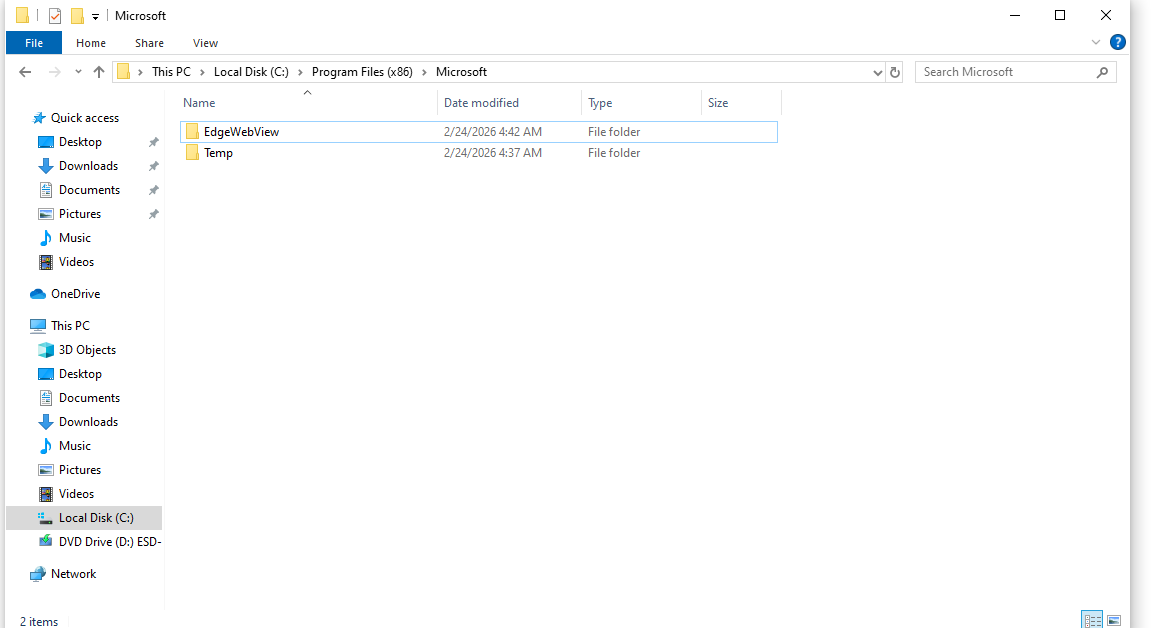Viewport: 1156px width, 628px height.
Task: Expand the chevron after Program Files (x86) breadcrumb
Action: pos(424,72)
